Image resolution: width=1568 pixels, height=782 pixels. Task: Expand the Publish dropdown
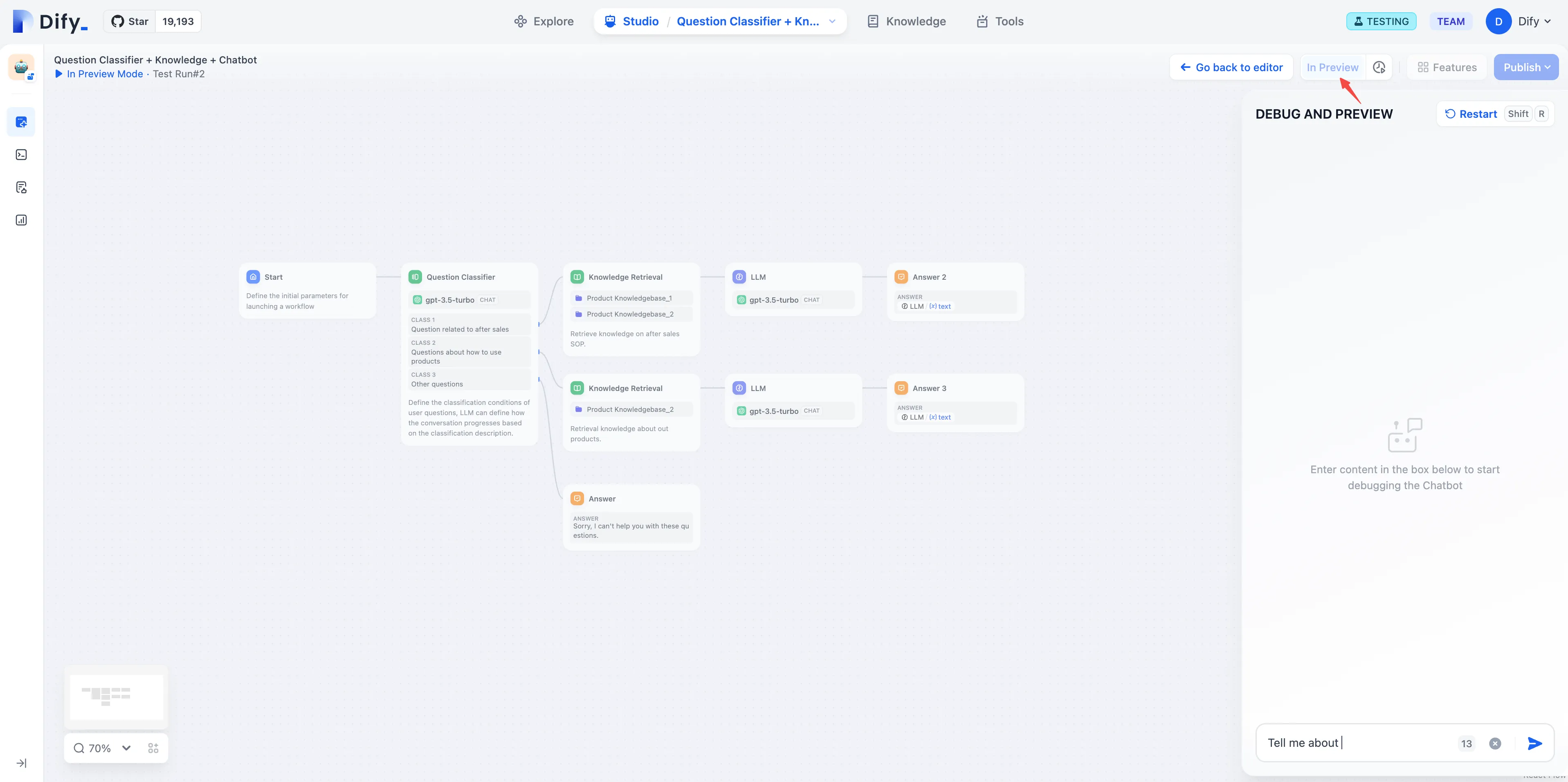(1526, 67)
